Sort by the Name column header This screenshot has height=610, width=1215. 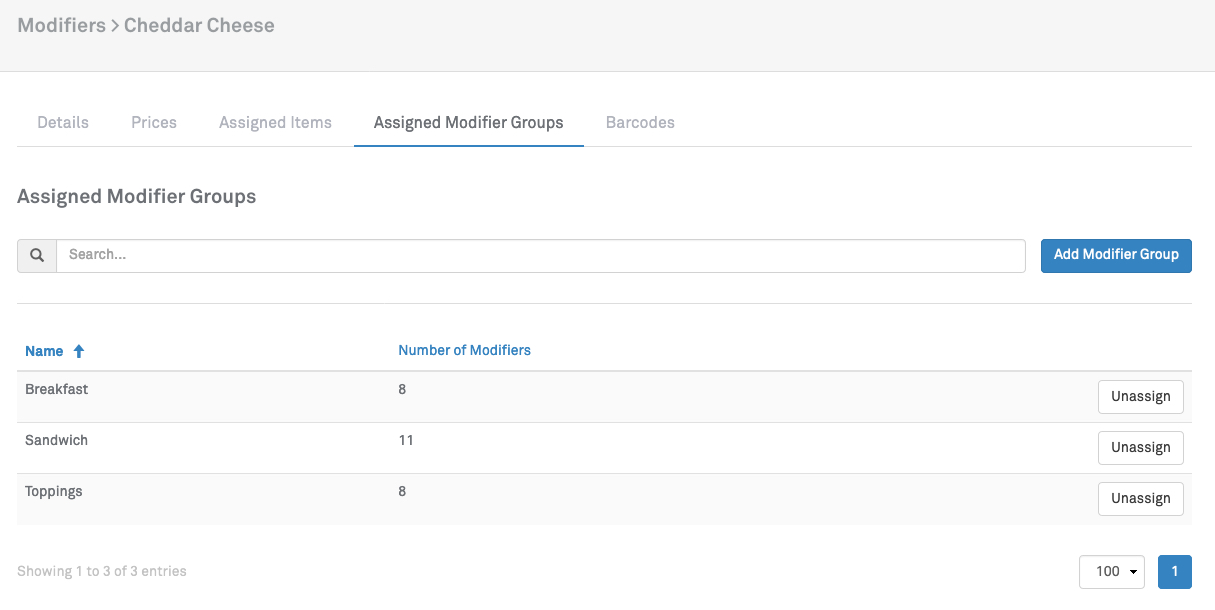pos(44,351)
